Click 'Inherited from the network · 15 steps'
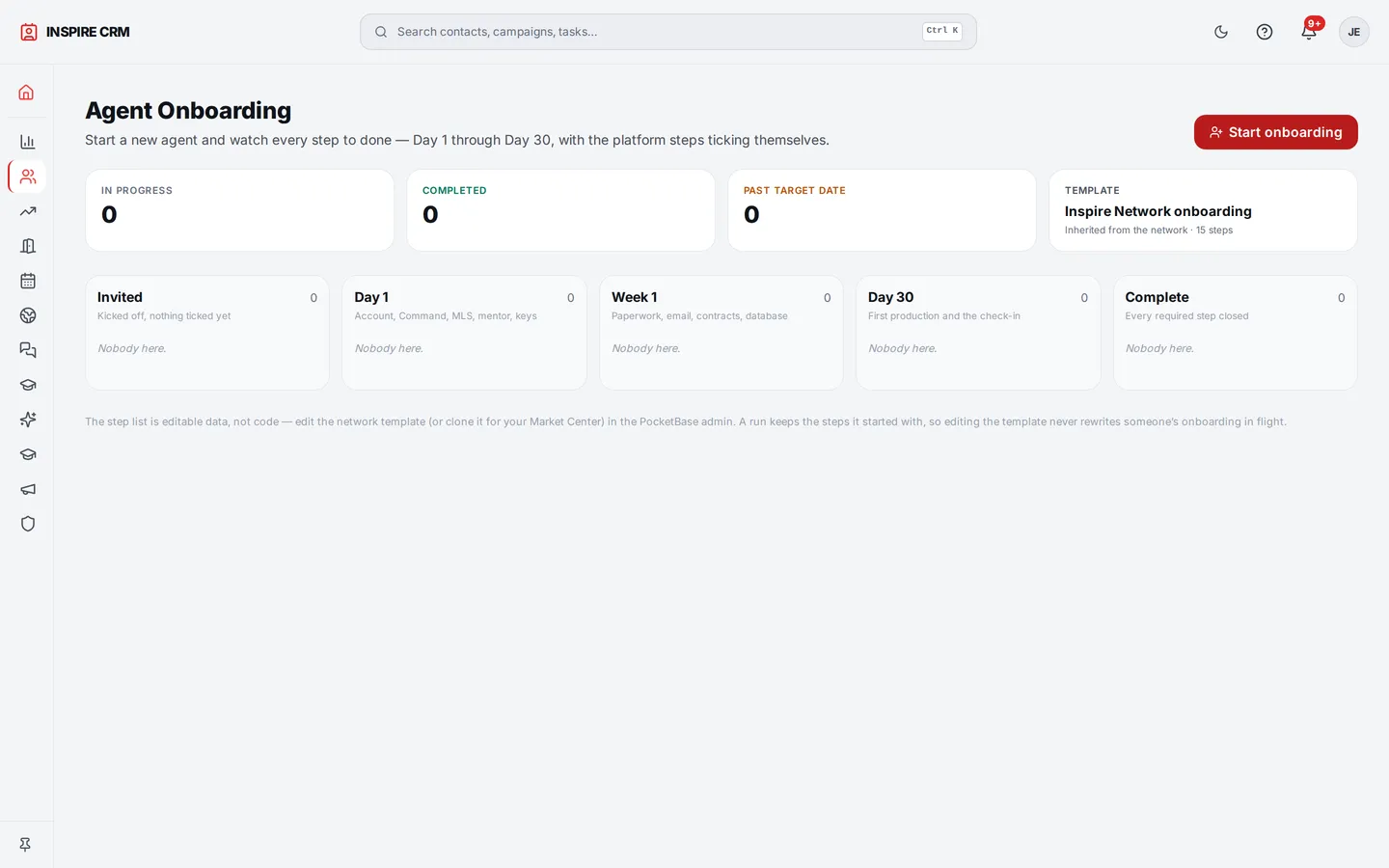The width and height of the screenshot is (1389, 868). tap(1149, 231)
